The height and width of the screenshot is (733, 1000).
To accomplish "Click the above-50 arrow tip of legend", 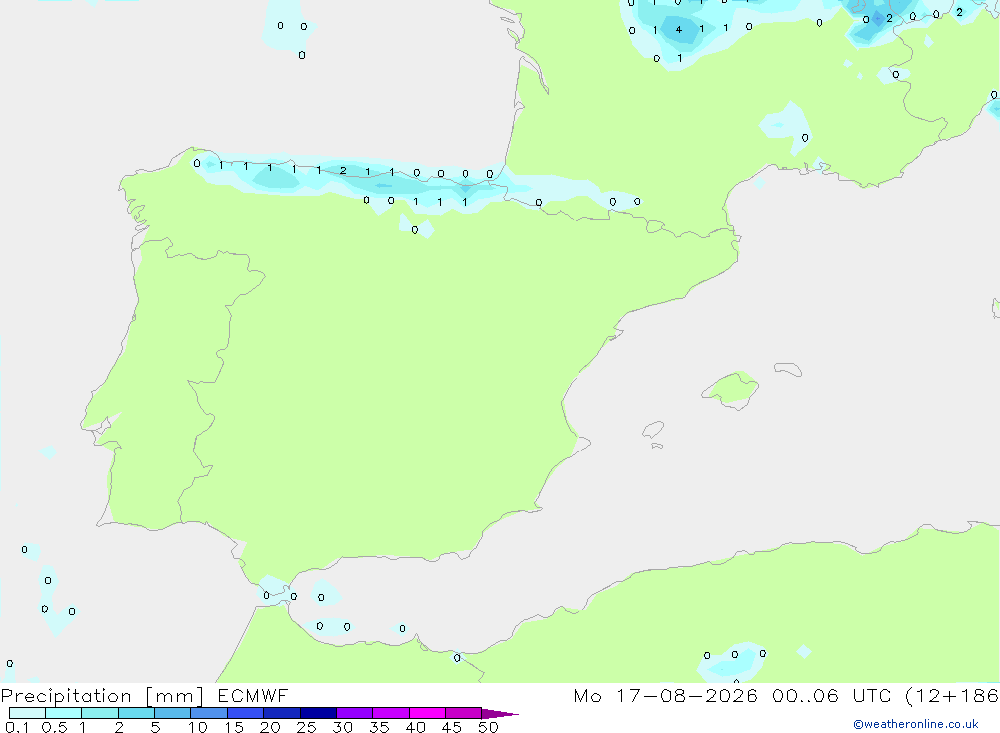I will 500,713.
